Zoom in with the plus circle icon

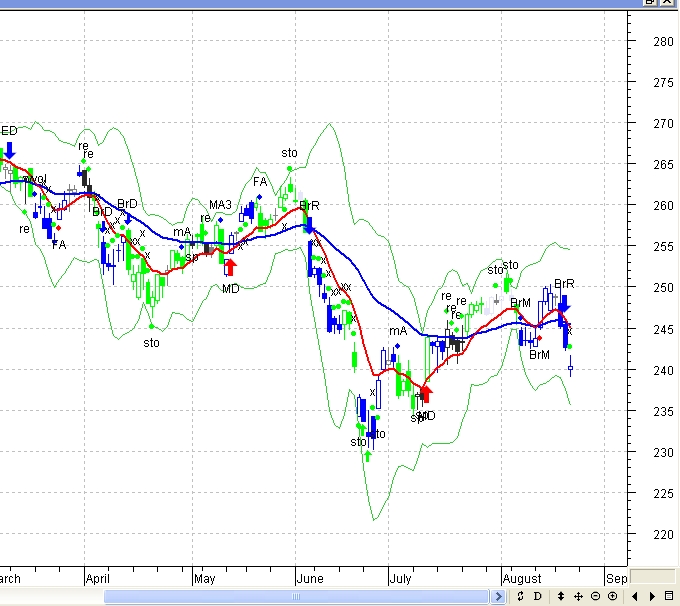[611, 596]
